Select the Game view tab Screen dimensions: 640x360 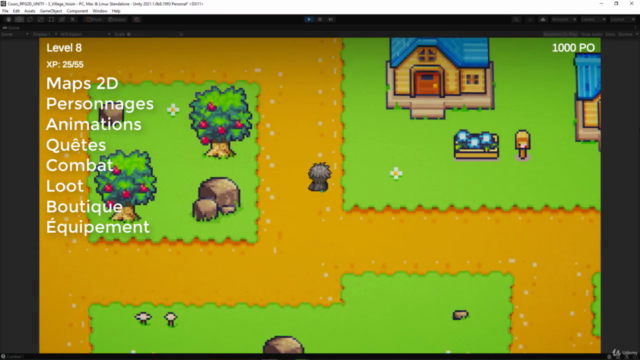pyautogui.click(x=11, y=28)
